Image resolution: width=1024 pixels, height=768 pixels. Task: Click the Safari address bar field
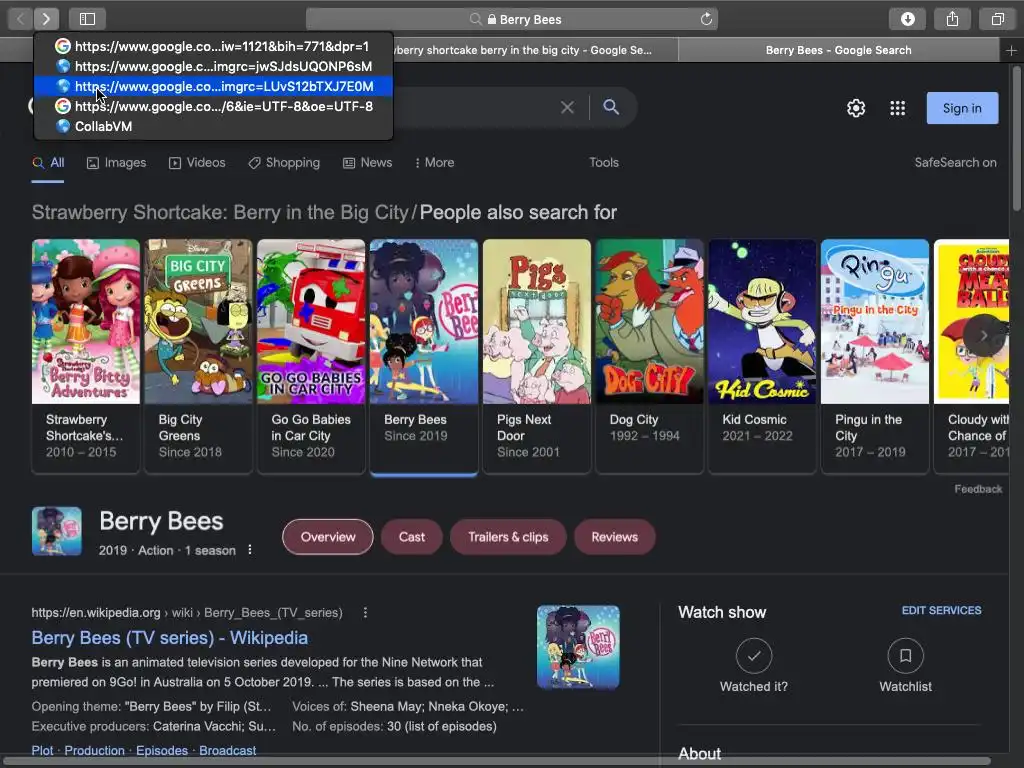[512, 19]
